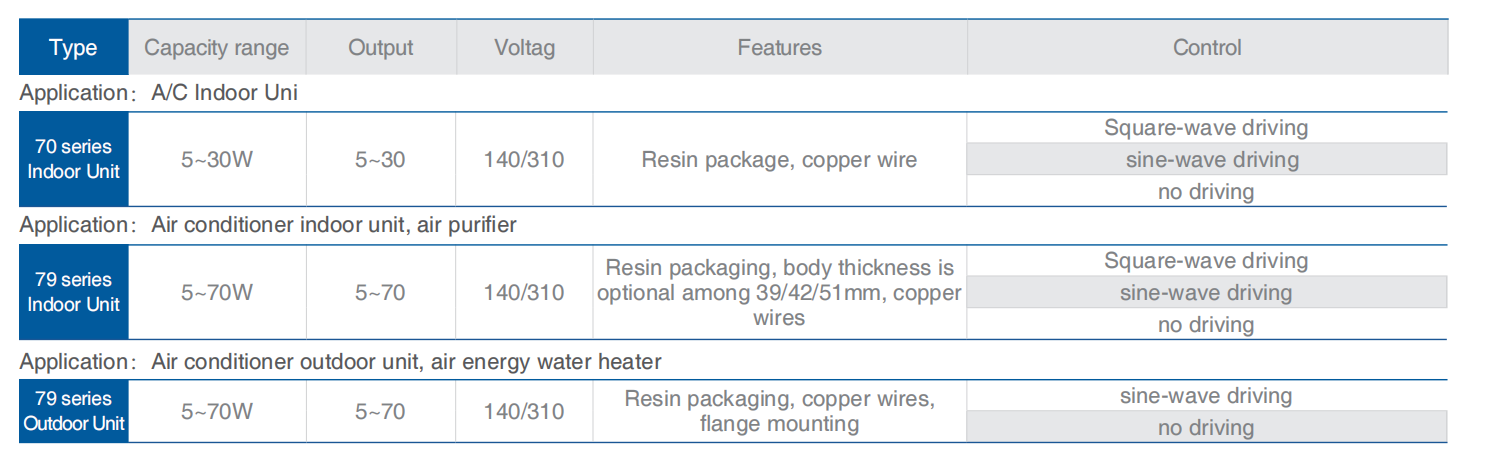Screen dimensions: 1490x461
Task: Click sine-wave driving for 79 series Indoor Unit
Action: (x=1206, y=293)
